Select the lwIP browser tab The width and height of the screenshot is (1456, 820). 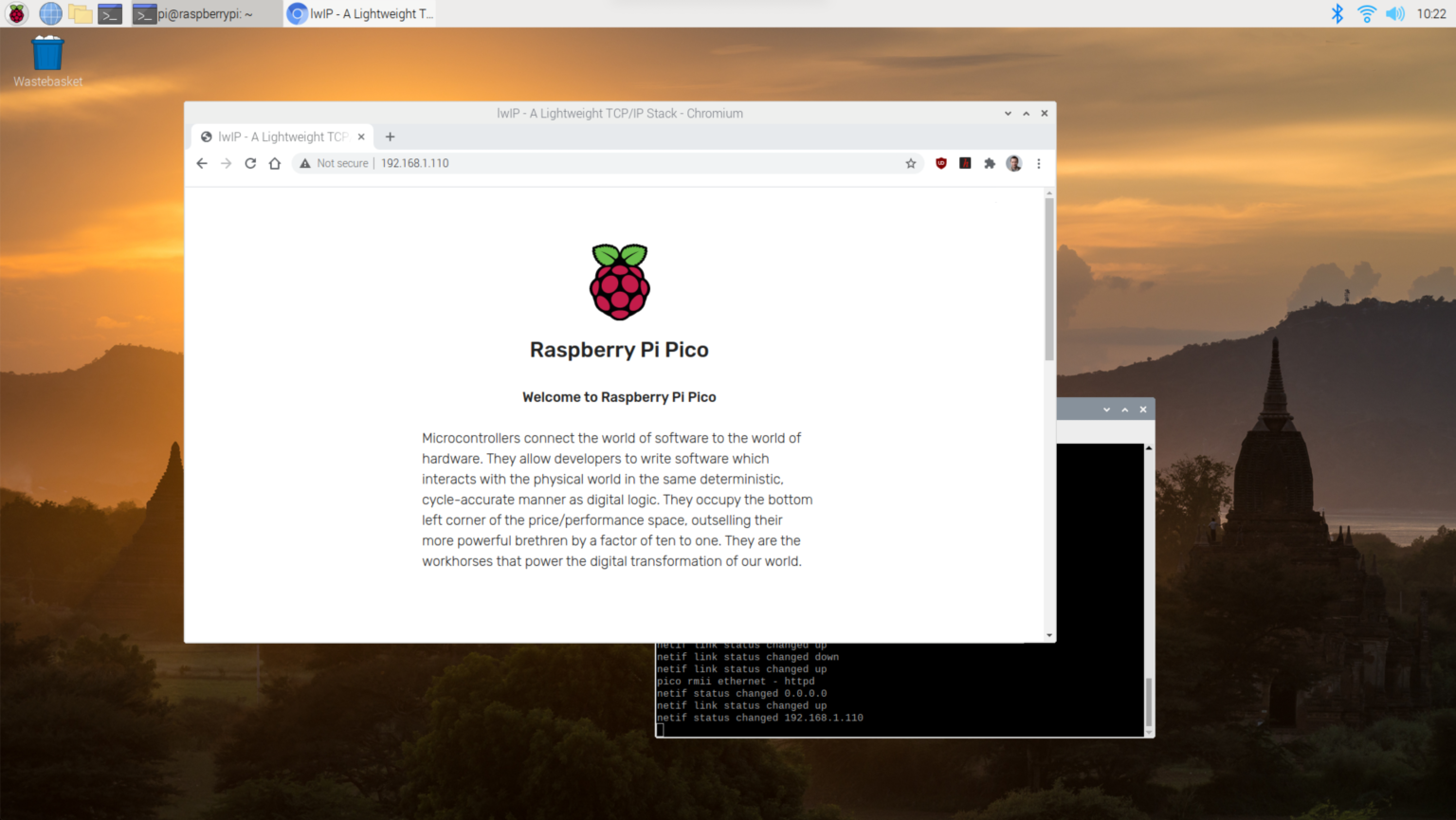[275, 137]
